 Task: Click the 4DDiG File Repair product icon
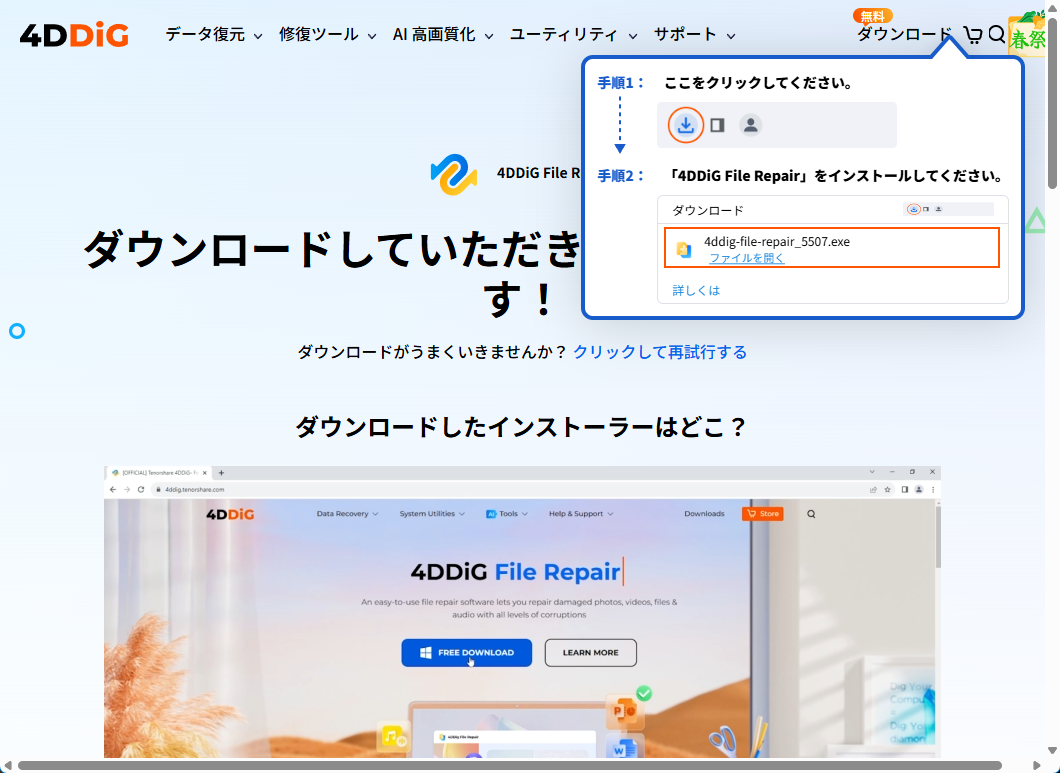coord(454,174)
